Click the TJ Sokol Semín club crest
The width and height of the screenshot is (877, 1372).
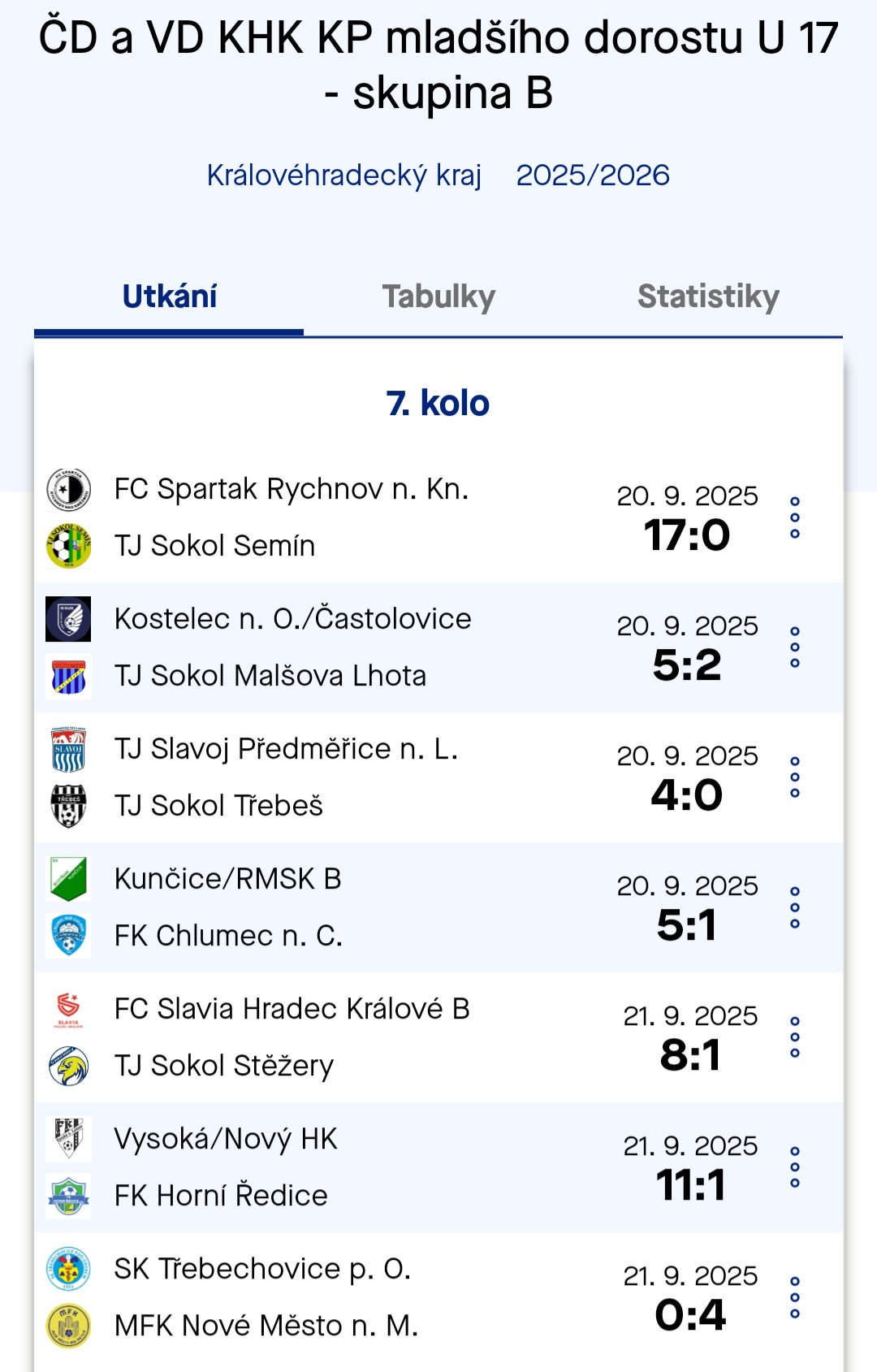point(68,546)
